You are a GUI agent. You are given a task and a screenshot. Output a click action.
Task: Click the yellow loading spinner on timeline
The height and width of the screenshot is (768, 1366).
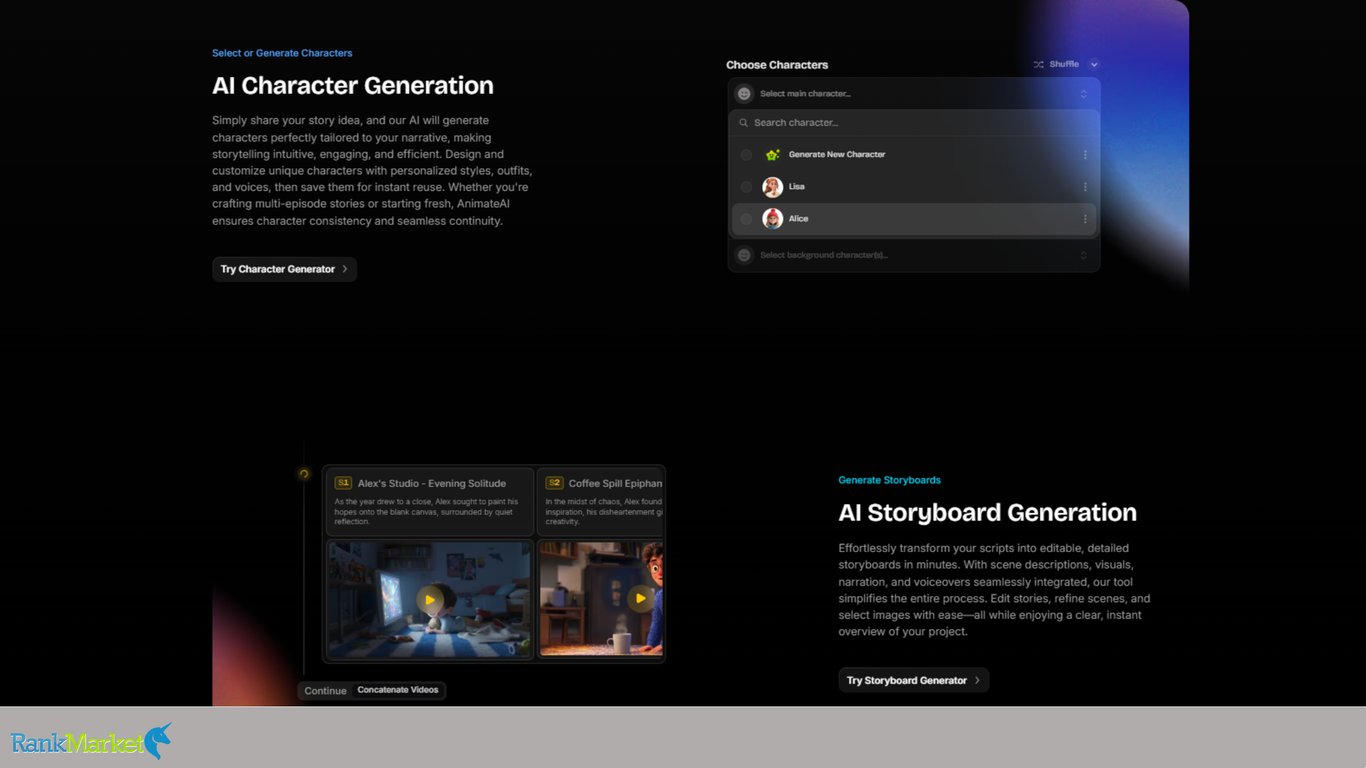click(304, 474)
